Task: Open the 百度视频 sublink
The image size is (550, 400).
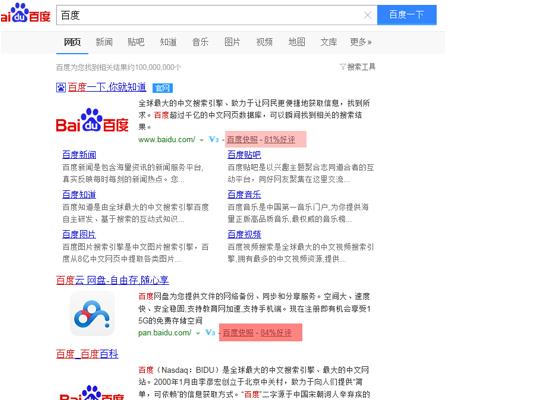Action: [x=244, y=234]
